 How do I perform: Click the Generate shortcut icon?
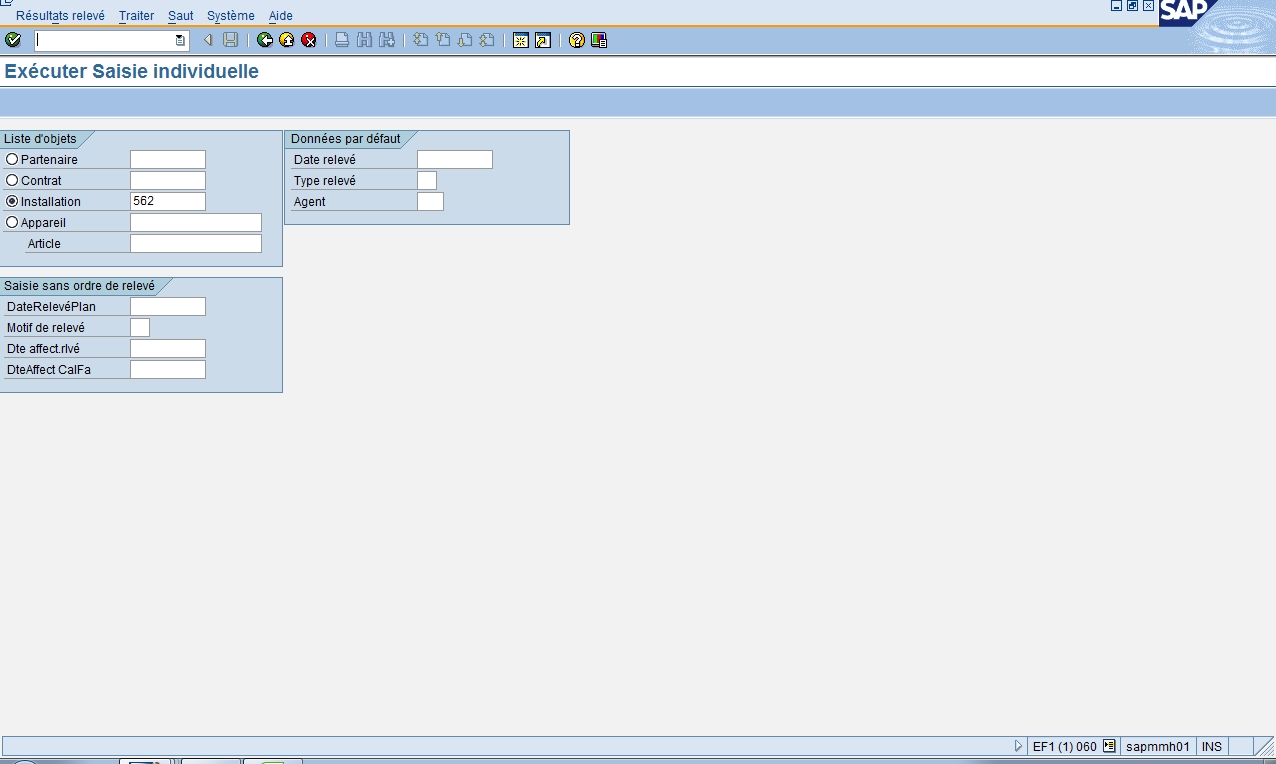[x=543, y=40]
